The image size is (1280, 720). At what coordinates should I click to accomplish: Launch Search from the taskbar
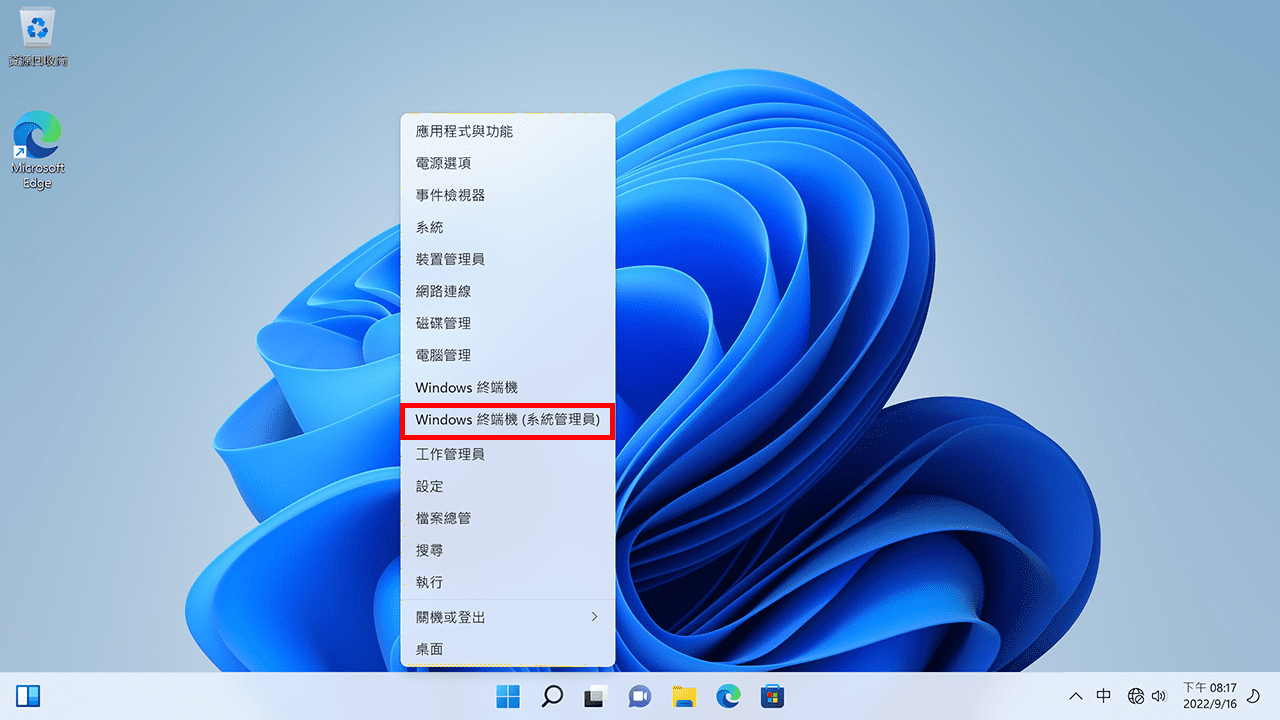click(551, 696)
